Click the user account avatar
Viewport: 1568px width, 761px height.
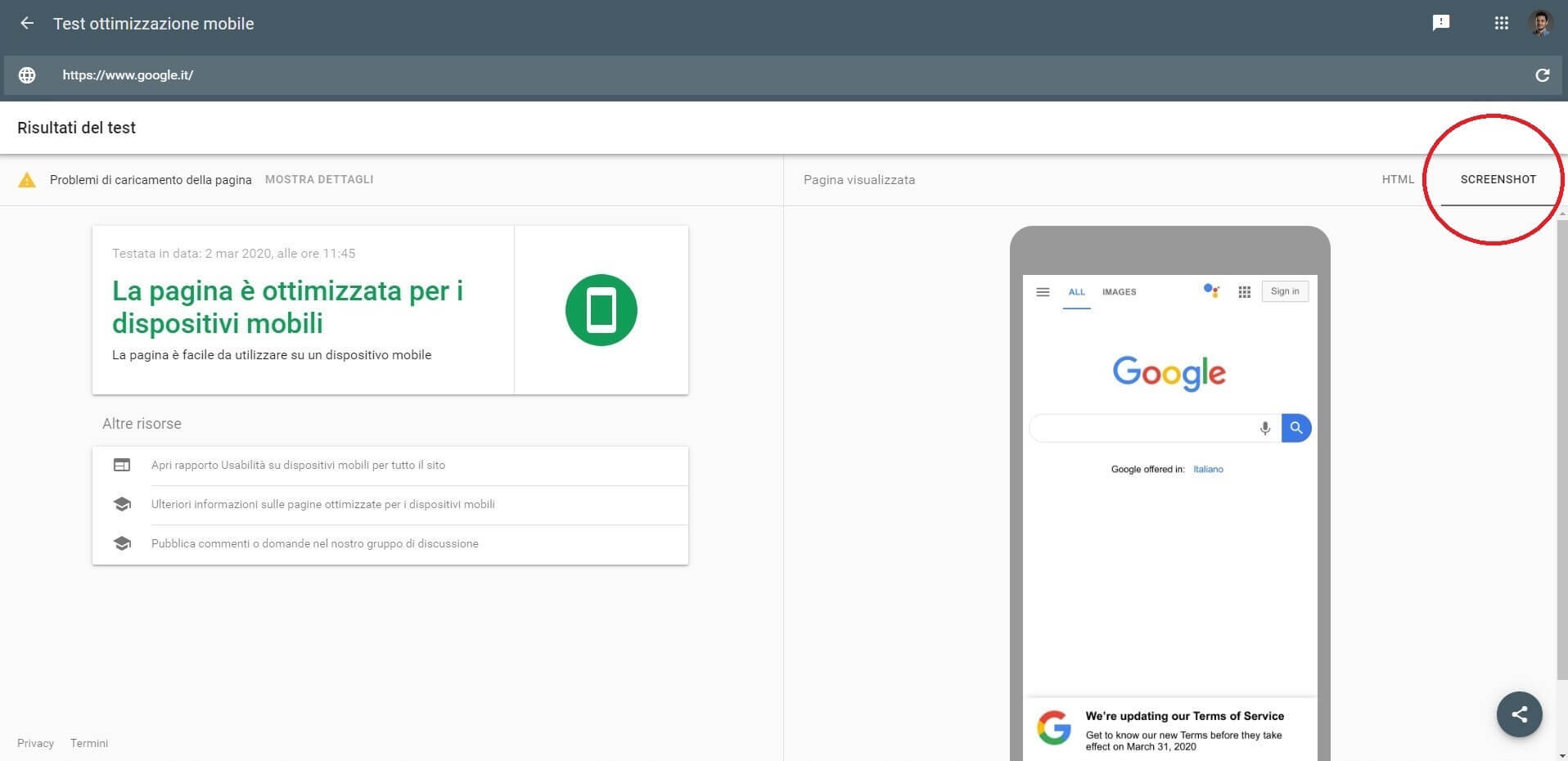[x=1541, y=23]
